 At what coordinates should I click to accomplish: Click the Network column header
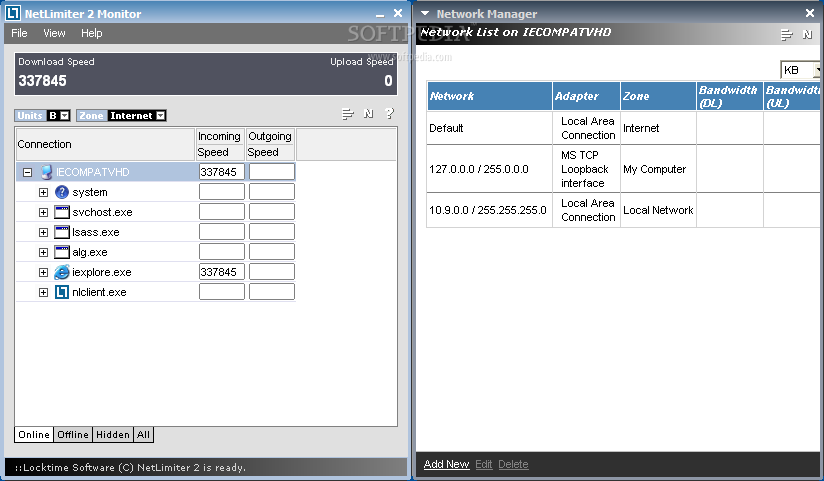(x=490, y=96)
